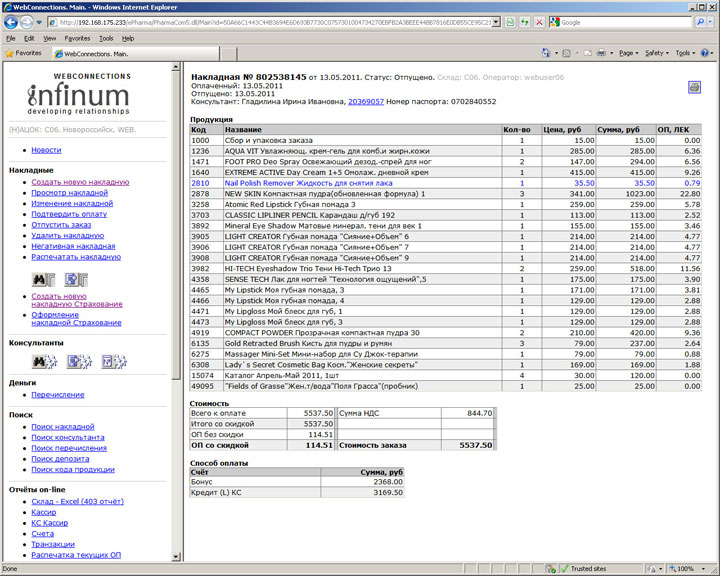The image size is (720, 576).
Task: Stop loading with the red X icon
Action: tap(539, 22)
